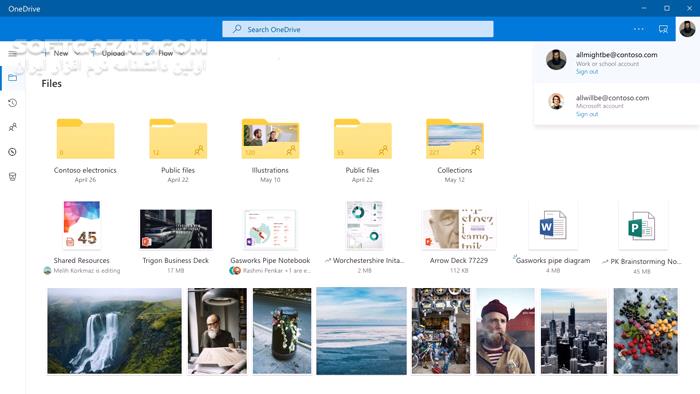Image resolution: width=700 pixels, height=394 pixels.
Task: Open the berries and fruit photo
Action: click(646, 331)
